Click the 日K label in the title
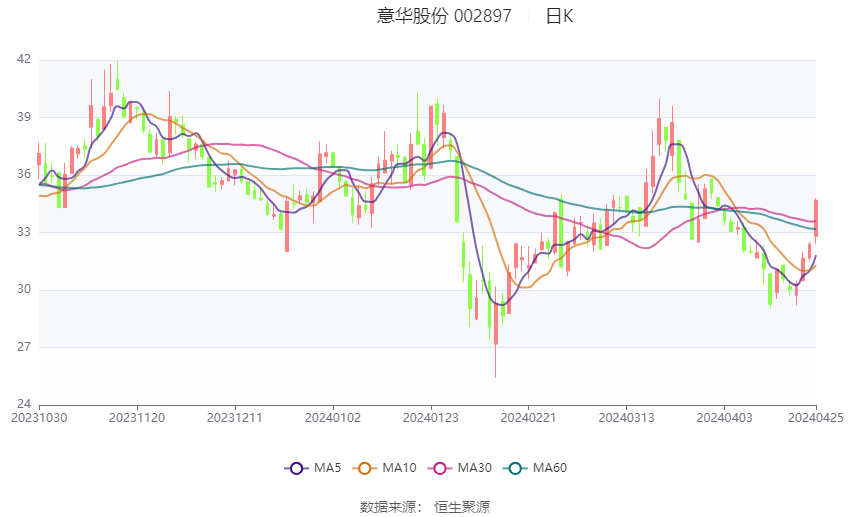Viewport: 850px width, 517px height. click(x=559, y=16)
